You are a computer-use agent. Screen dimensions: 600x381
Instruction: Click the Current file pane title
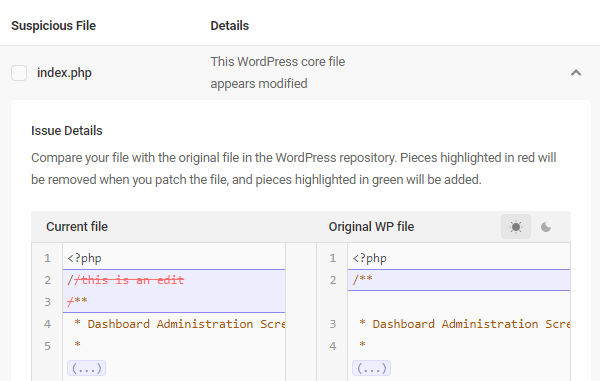click(x=77, y=227)
